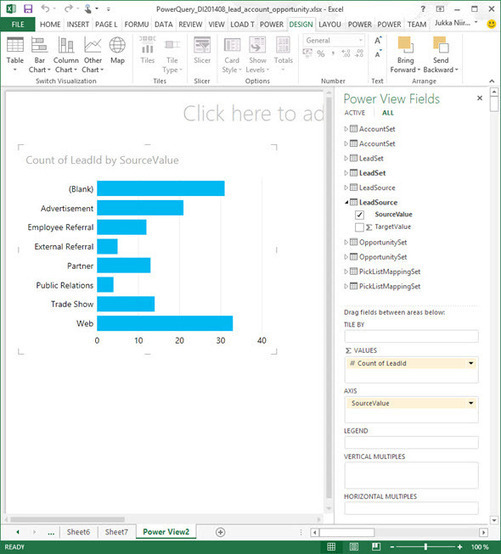Collapse the ribbon with the arrow
Screen dimensions: 501x554
click(x=491, y=81)
